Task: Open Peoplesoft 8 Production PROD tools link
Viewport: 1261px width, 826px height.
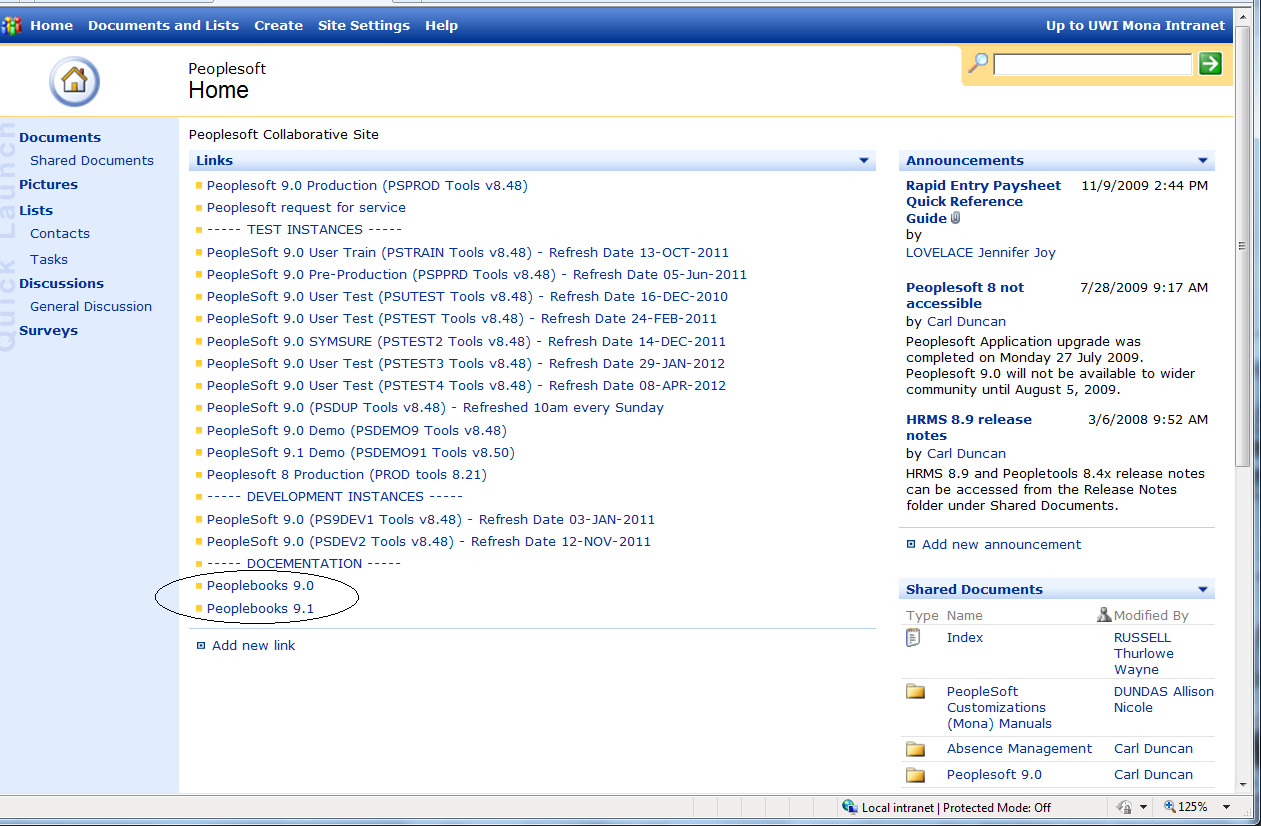Action: pos(346,475)
